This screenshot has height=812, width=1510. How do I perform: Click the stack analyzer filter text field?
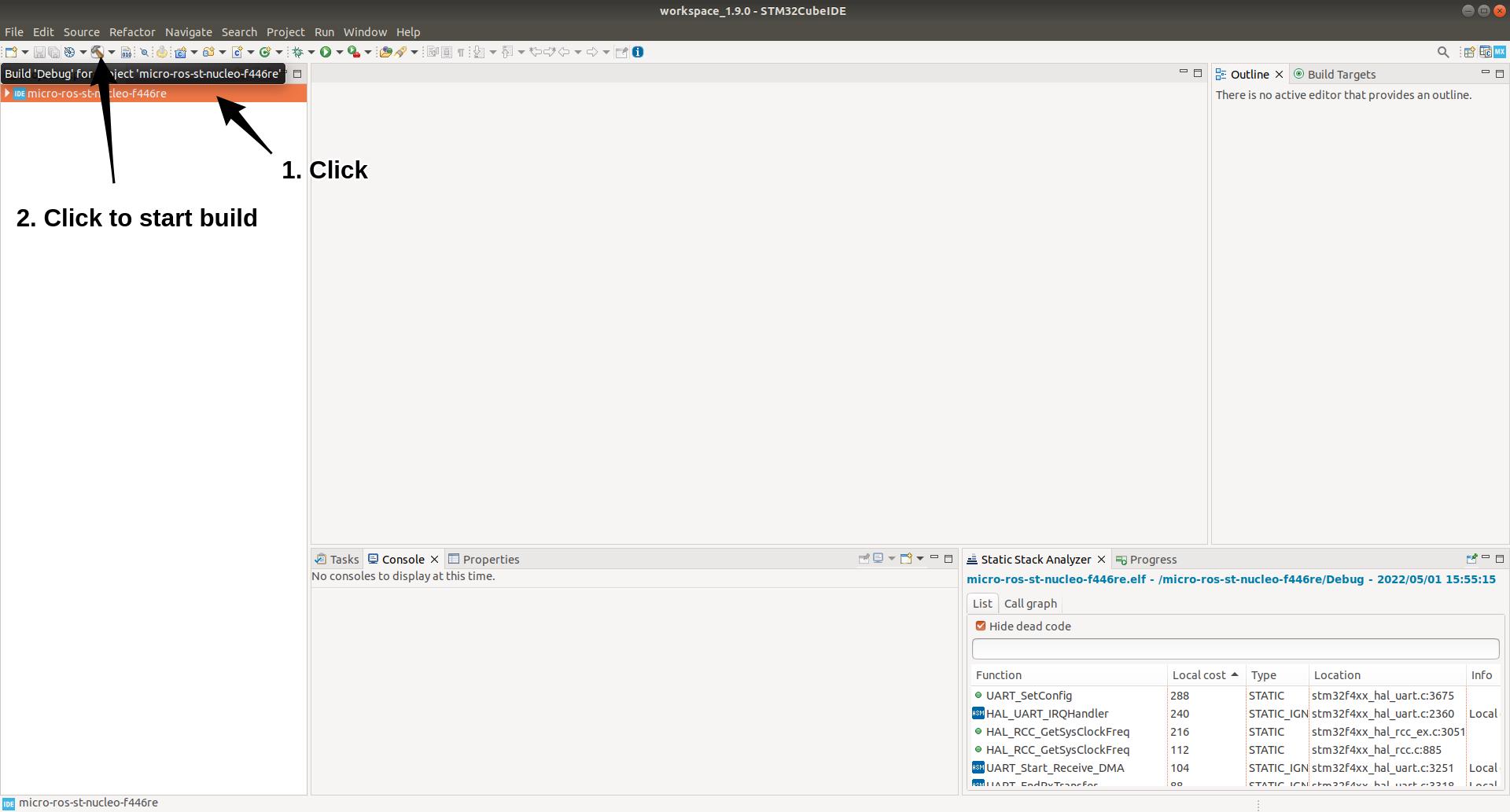pyautogui.click(x=1236, y=648)
